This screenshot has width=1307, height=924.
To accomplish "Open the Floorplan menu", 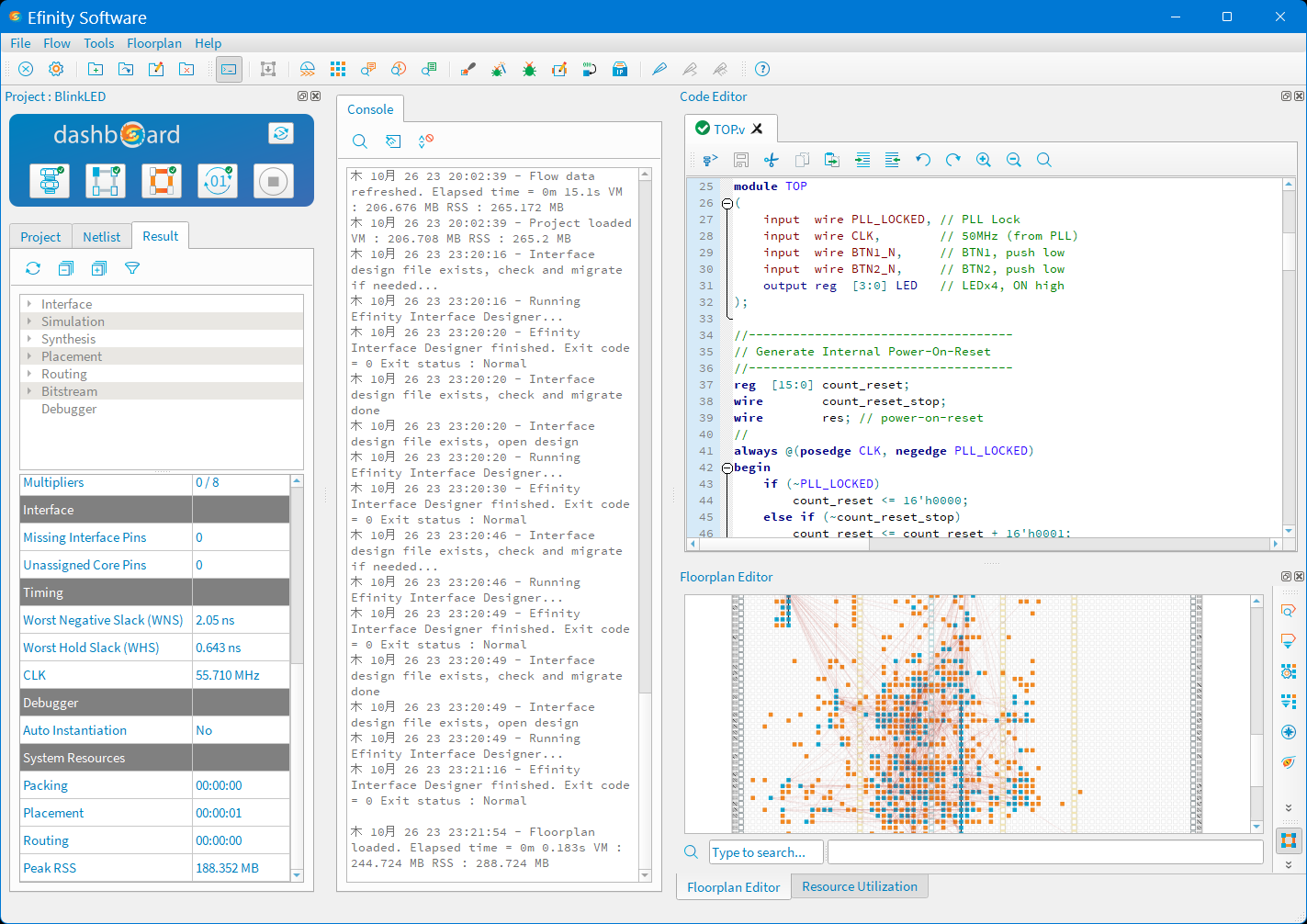I will tap(154, 43).
